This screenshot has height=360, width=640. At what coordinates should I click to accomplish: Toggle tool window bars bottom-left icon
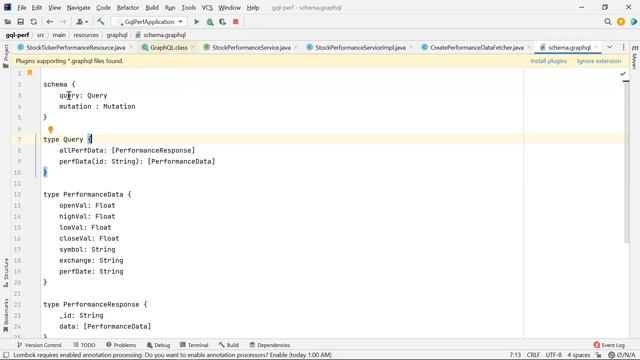coord(6,355)
